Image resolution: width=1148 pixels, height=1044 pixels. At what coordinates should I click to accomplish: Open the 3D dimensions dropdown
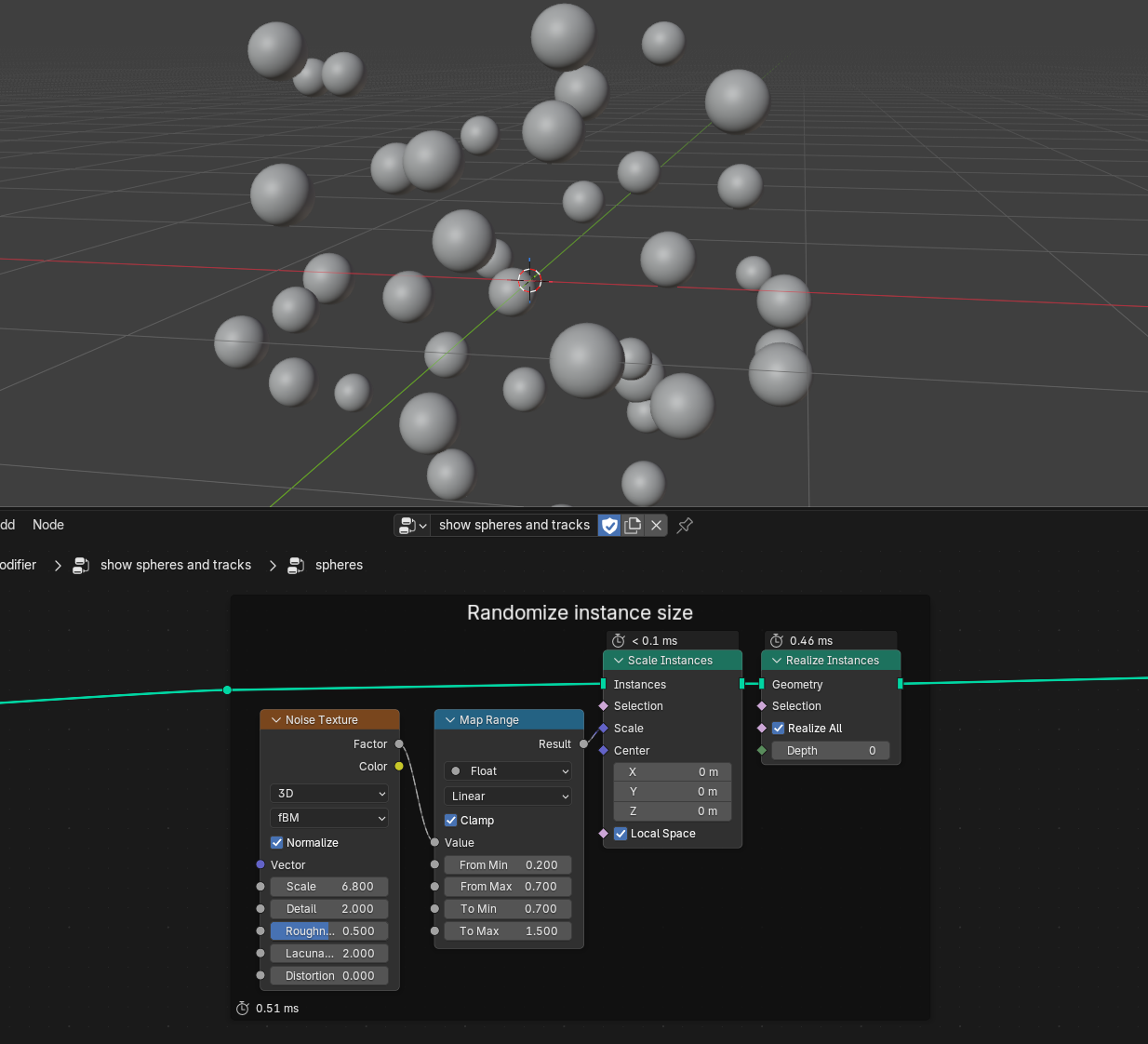329,794
